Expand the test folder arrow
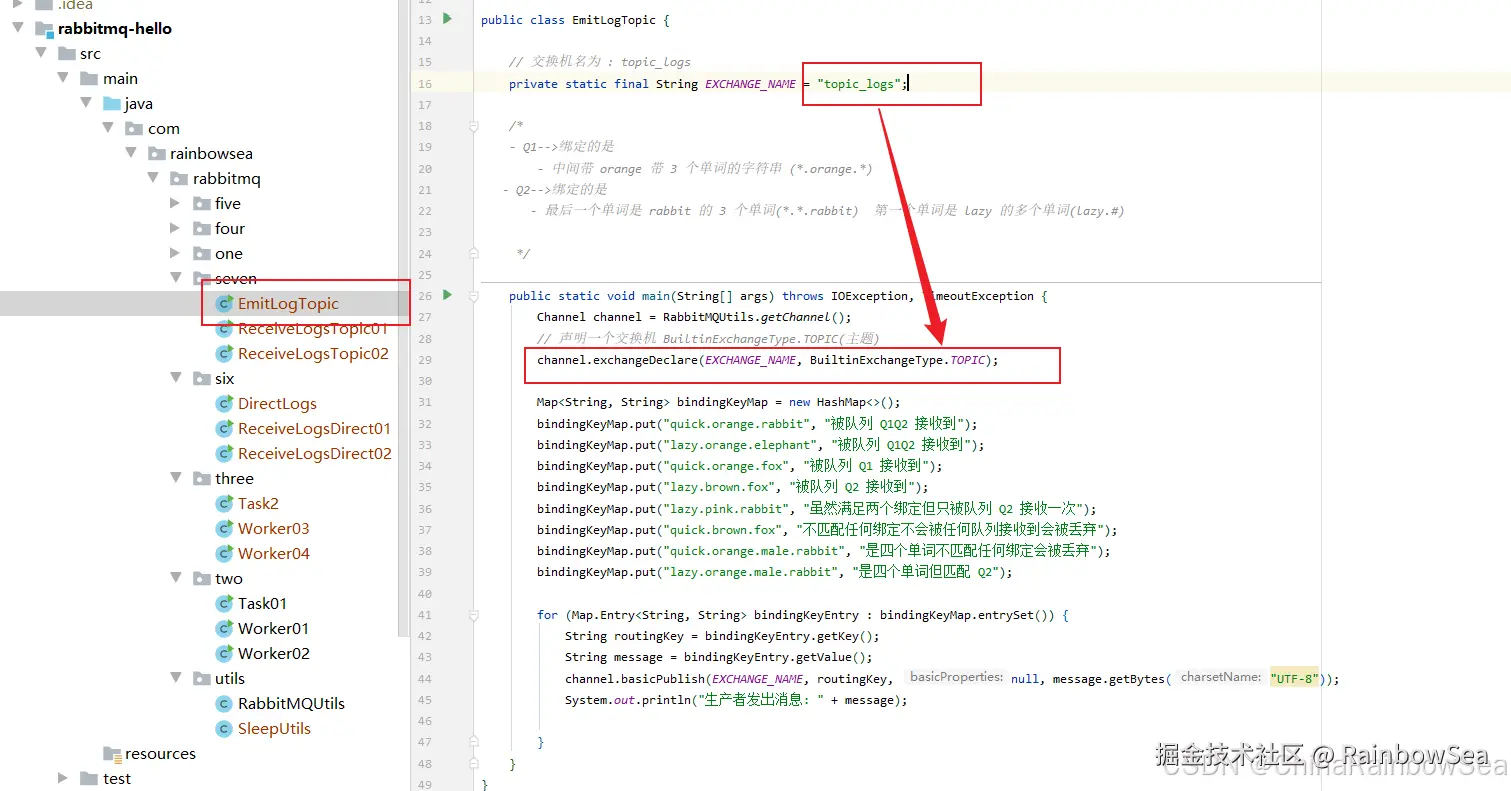Viewport: 1511px width, 791px height. click(63, 778)
